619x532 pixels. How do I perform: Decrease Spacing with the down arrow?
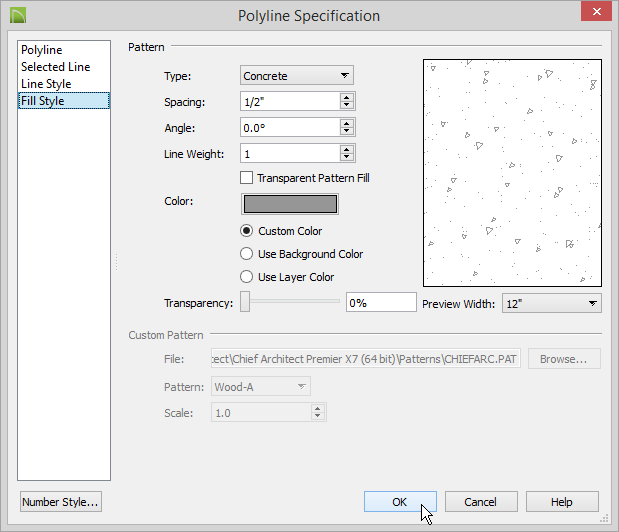[x=347, y=105]
